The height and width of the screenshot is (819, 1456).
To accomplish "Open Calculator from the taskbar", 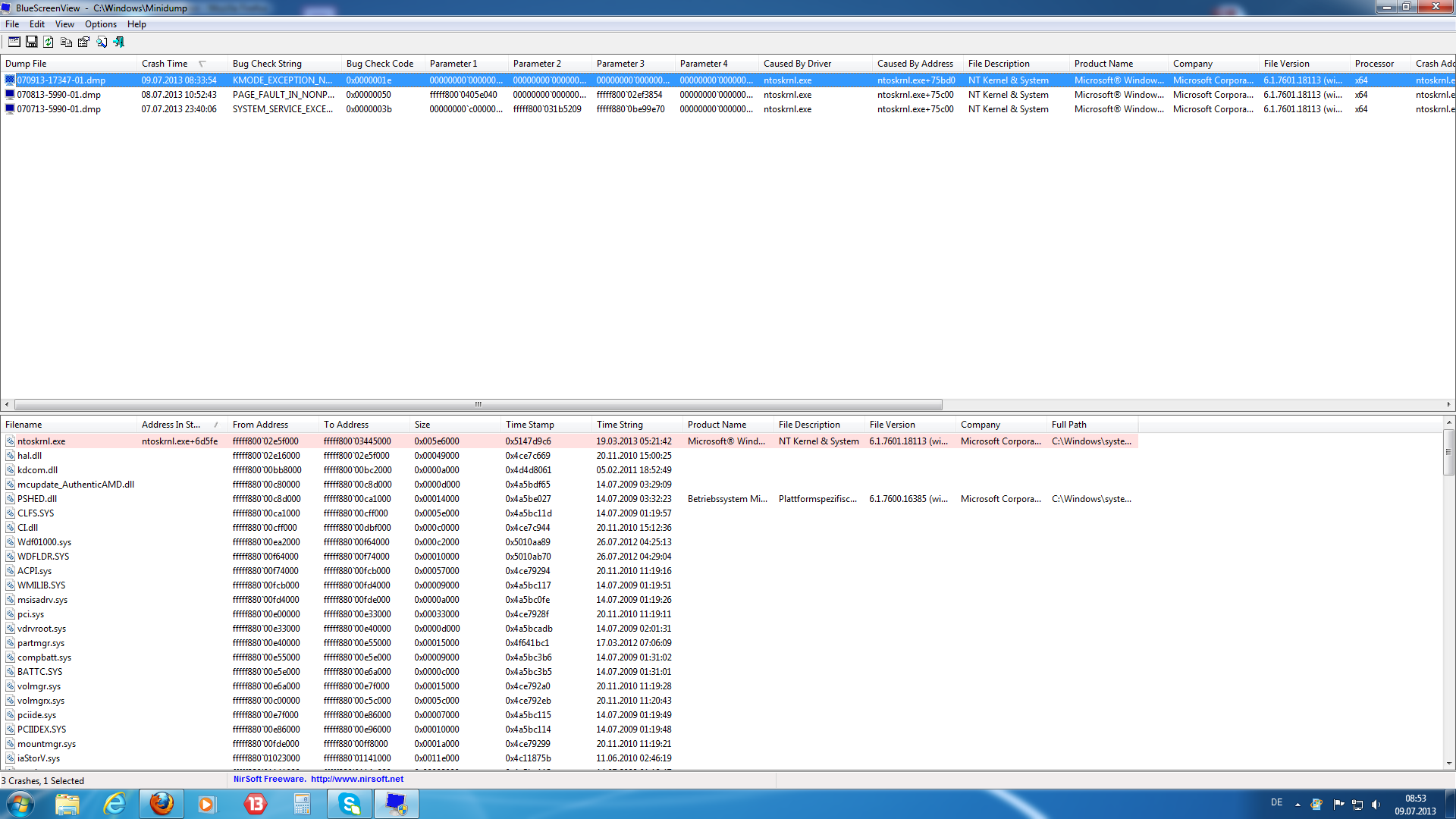I will point(303,804).
